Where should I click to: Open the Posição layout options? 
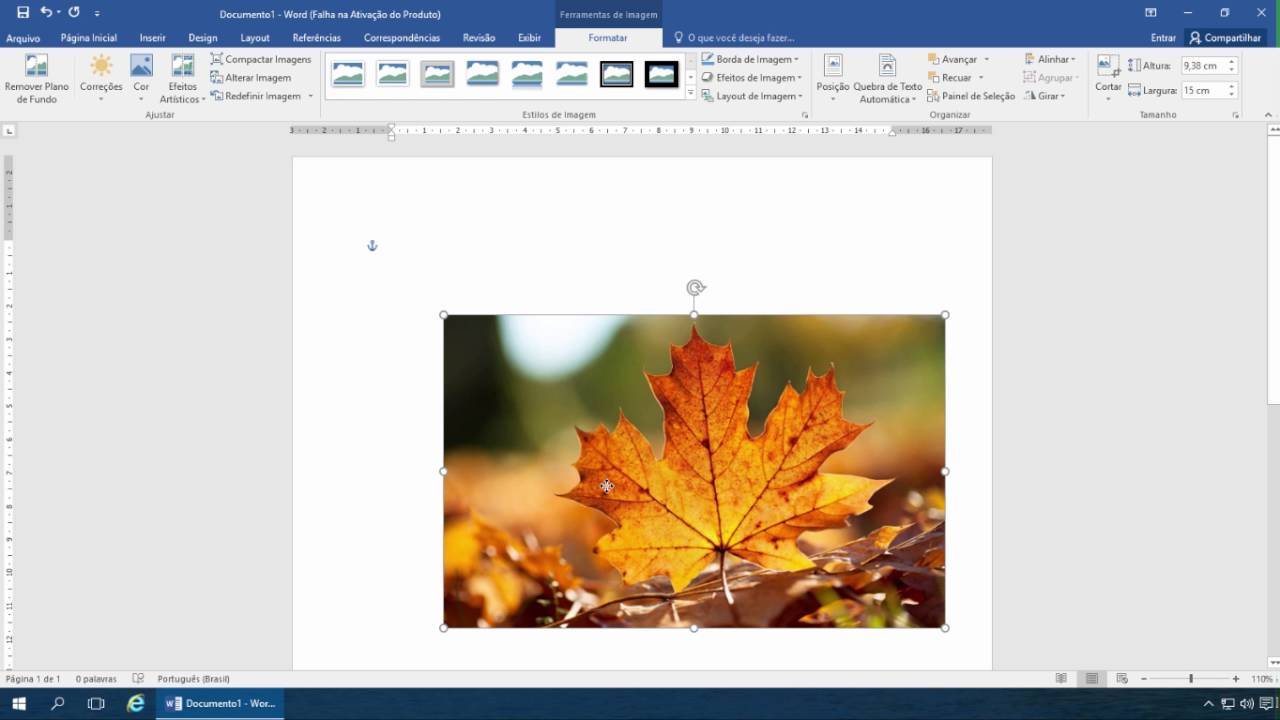[833, 79]
